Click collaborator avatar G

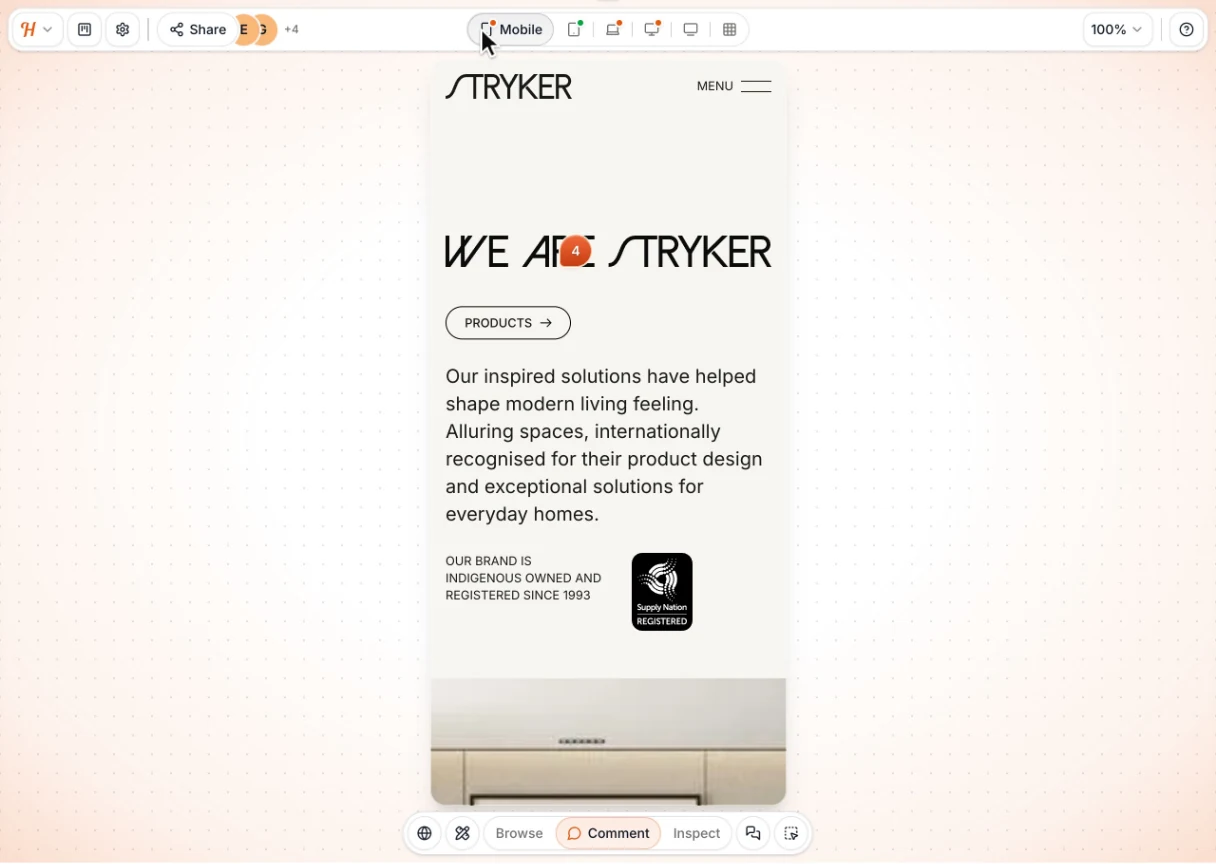[x=265, y=30]
